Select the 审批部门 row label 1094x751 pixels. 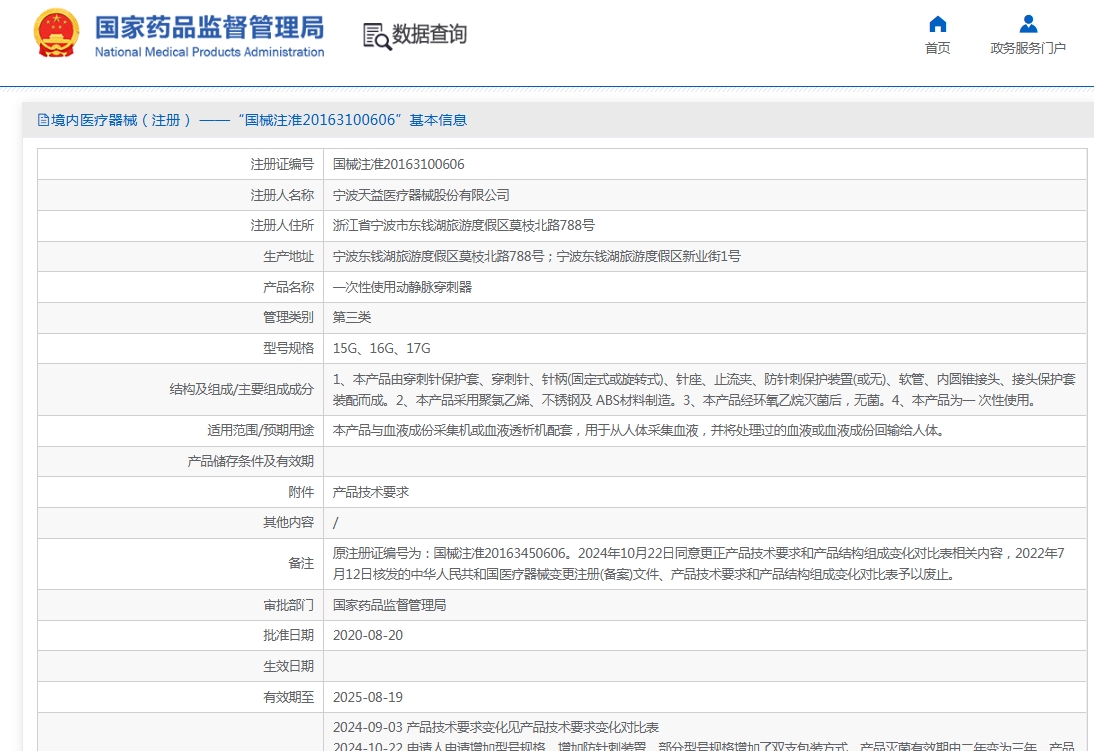click(x=289, y=605)
